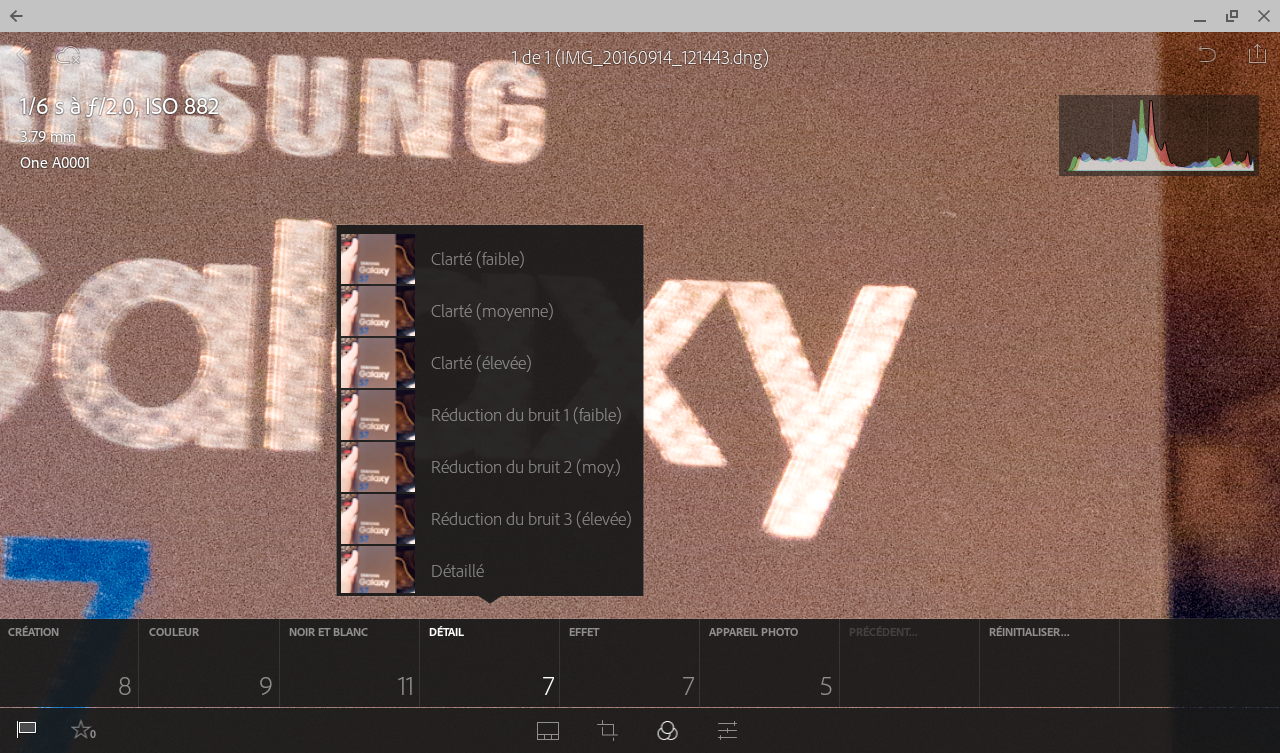The height and width of the screenshot is (753, 1280).
Task: Set the star rating icon
Action: click(x=82, y=730)
